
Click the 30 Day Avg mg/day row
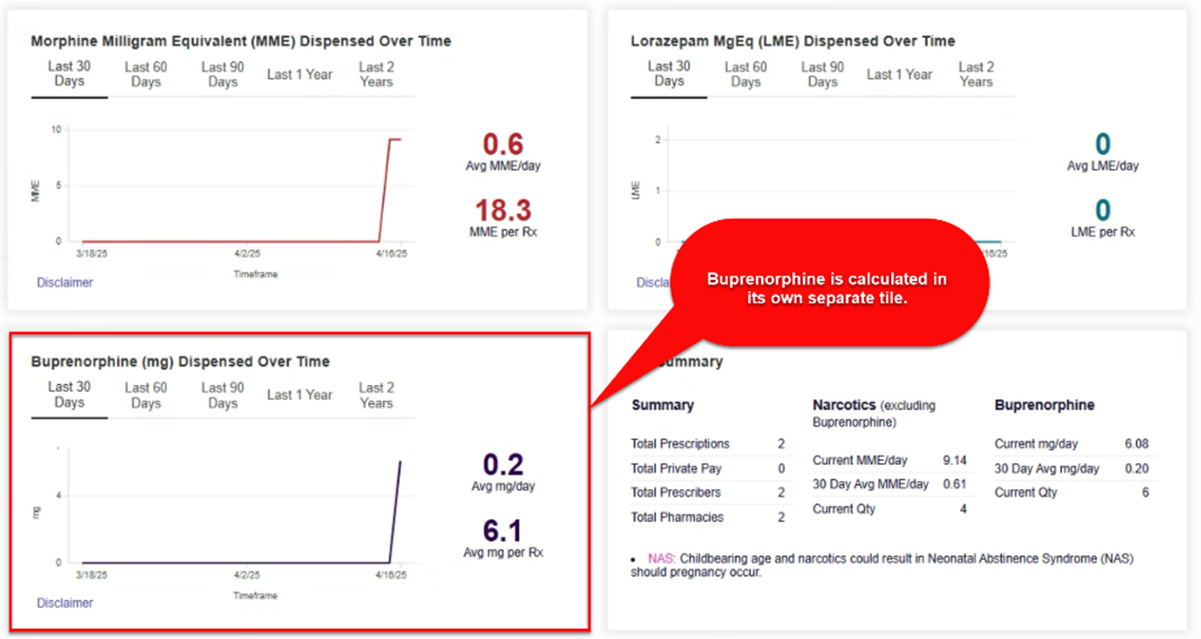[1074, 468]
